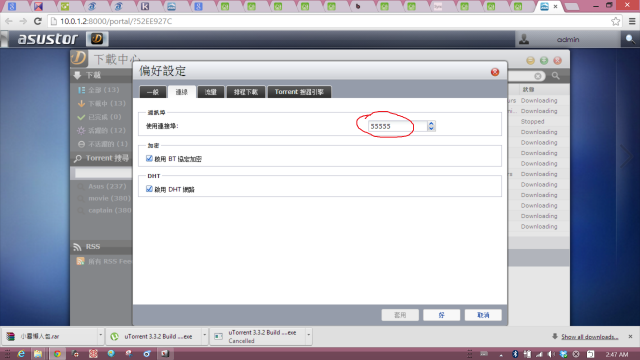Click the 2:47 AM clock

pyautogui.click(x=617, y=354)
